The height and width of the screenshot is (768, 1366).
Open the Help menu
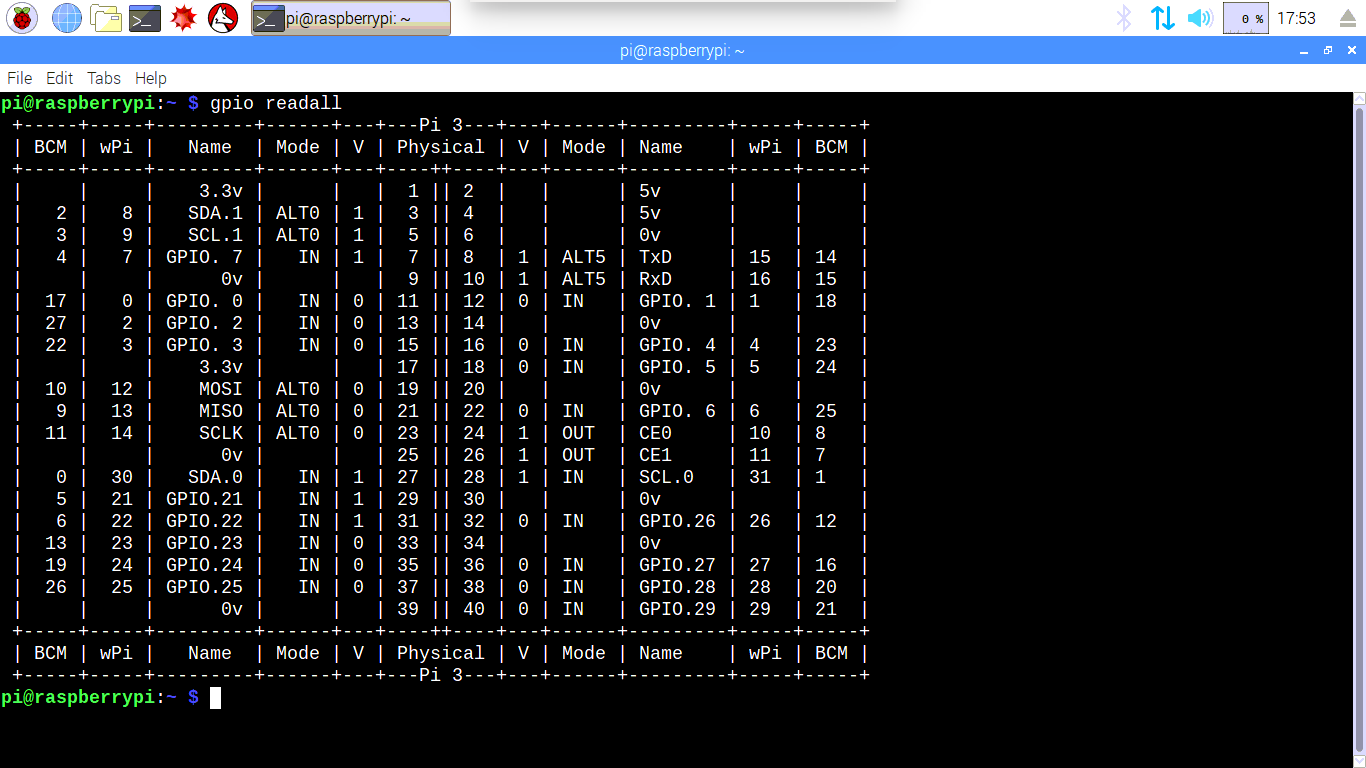(151, 78)
